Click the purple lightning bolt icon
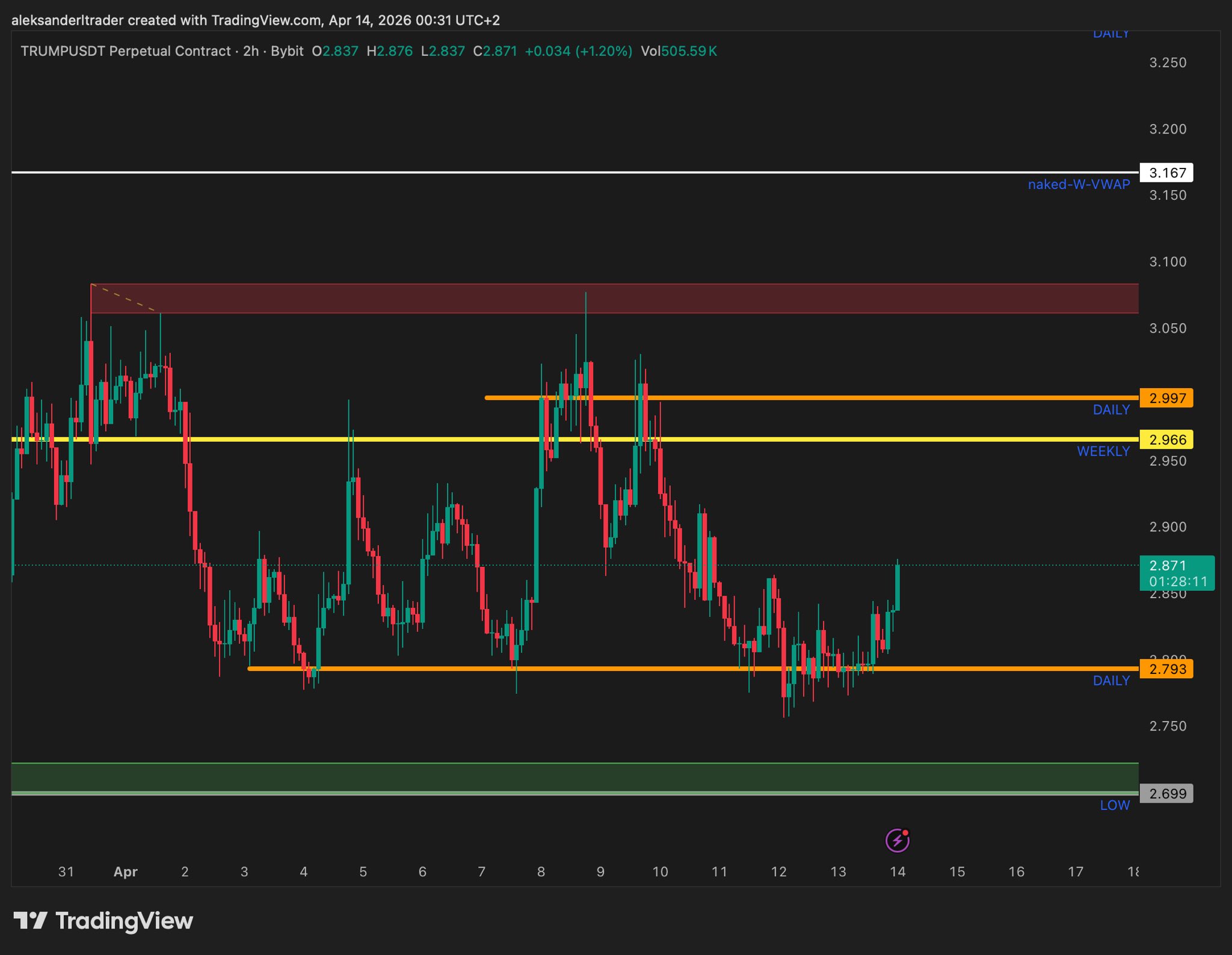The image size is (1232, 955). click(x=897, y=840)
